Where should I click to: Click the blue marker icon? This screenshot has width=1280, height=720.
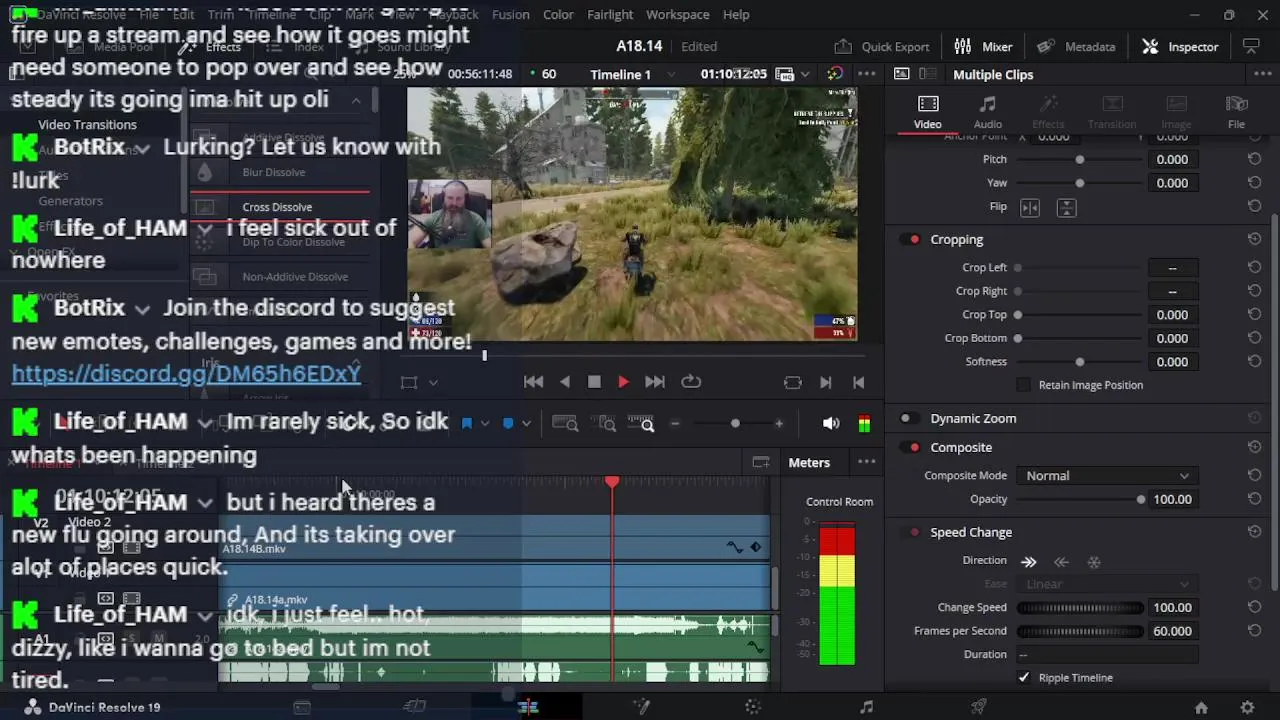pos(508,424)
